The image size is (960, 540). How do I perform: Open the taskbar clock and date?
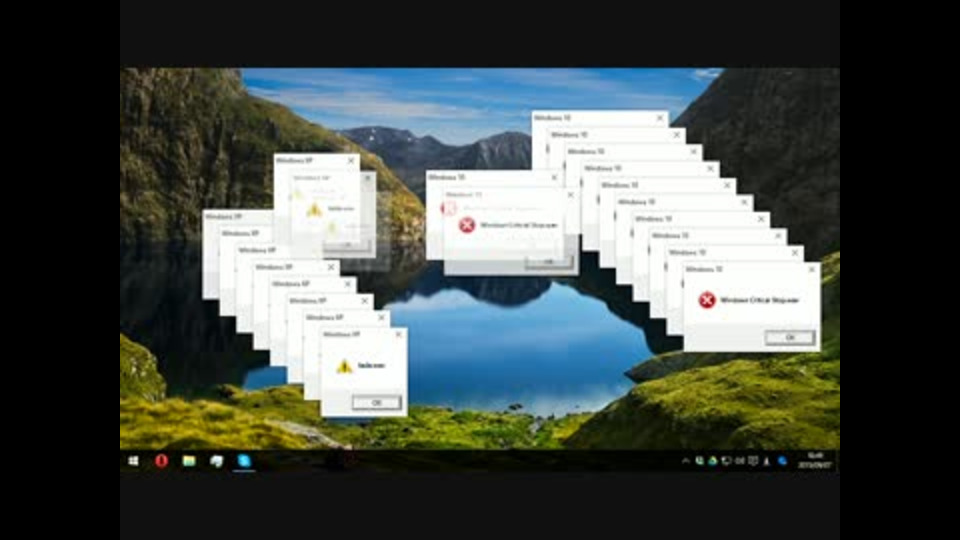coord(814,460)
